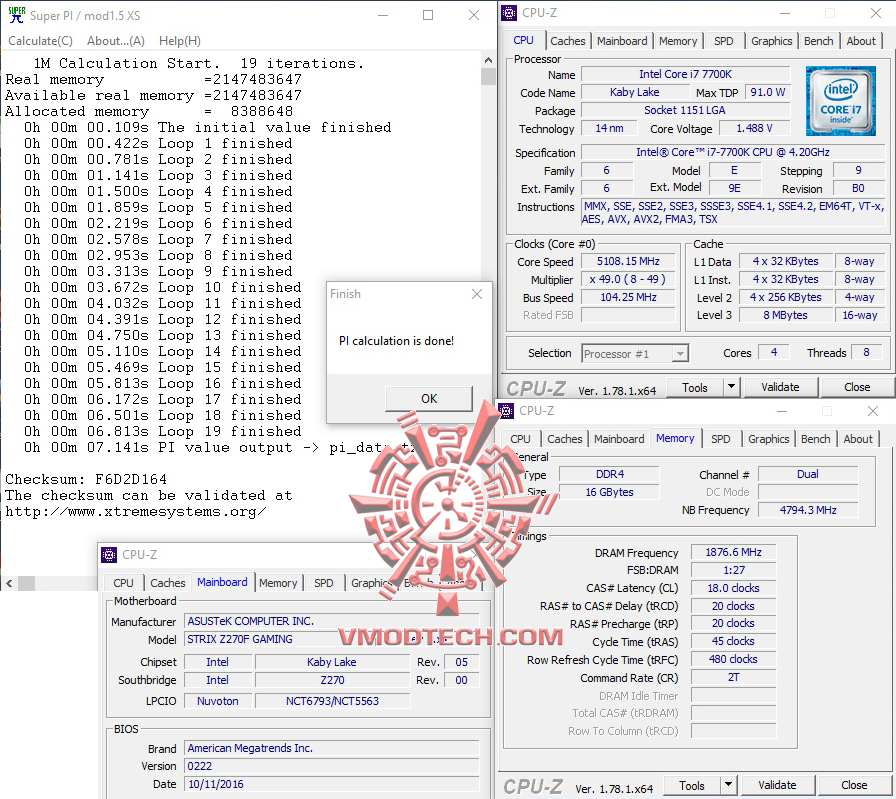This screenshot has height=799, width=896.
Task: Click the CPU-Z icon on the Mainboard window
Action: pyautogui.click(x=107, y=554)
